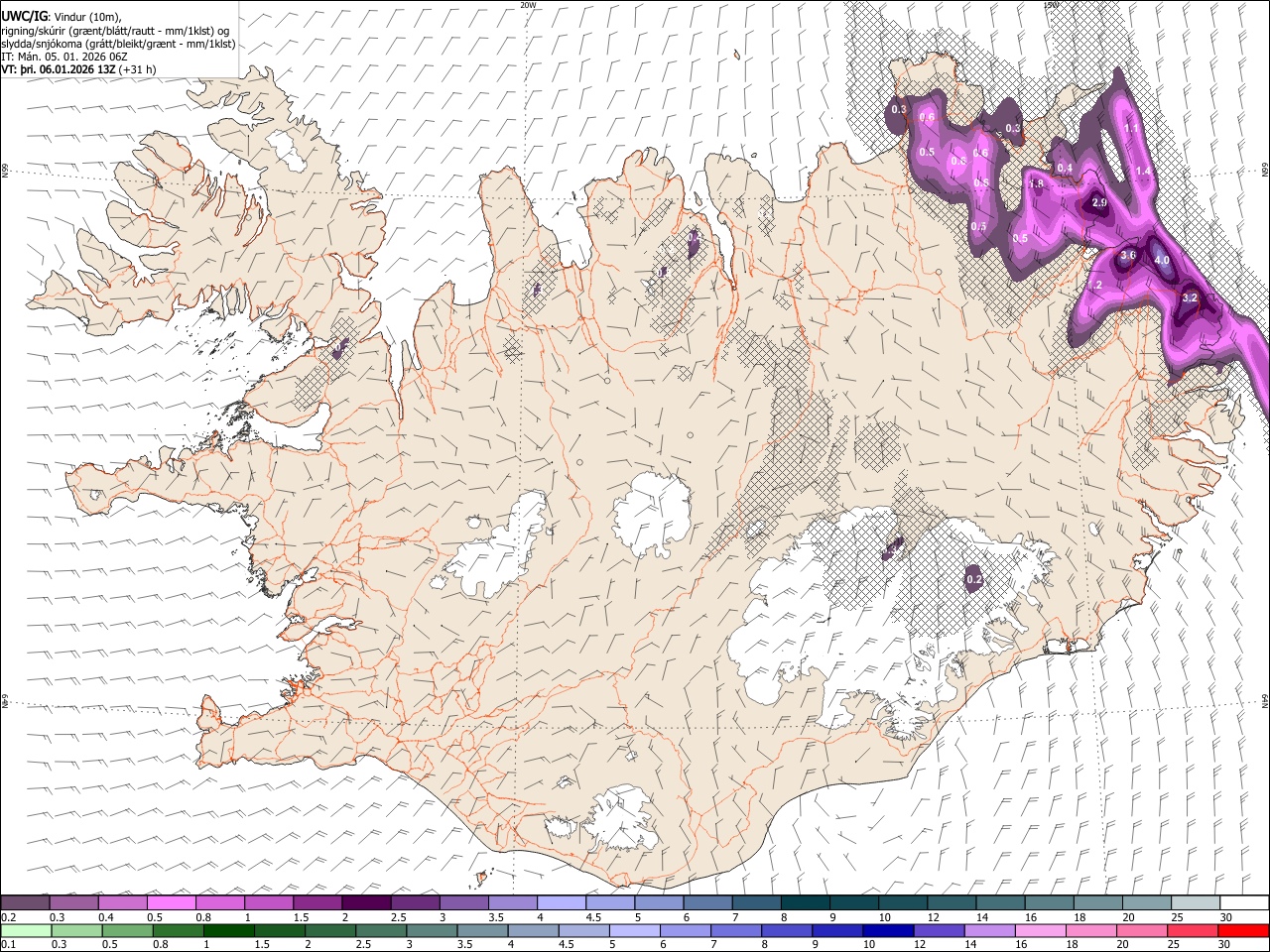This screenshot has height=952, width=1270.
Task: Click the UWC/IG title in the header
Action: click(25, 16)
